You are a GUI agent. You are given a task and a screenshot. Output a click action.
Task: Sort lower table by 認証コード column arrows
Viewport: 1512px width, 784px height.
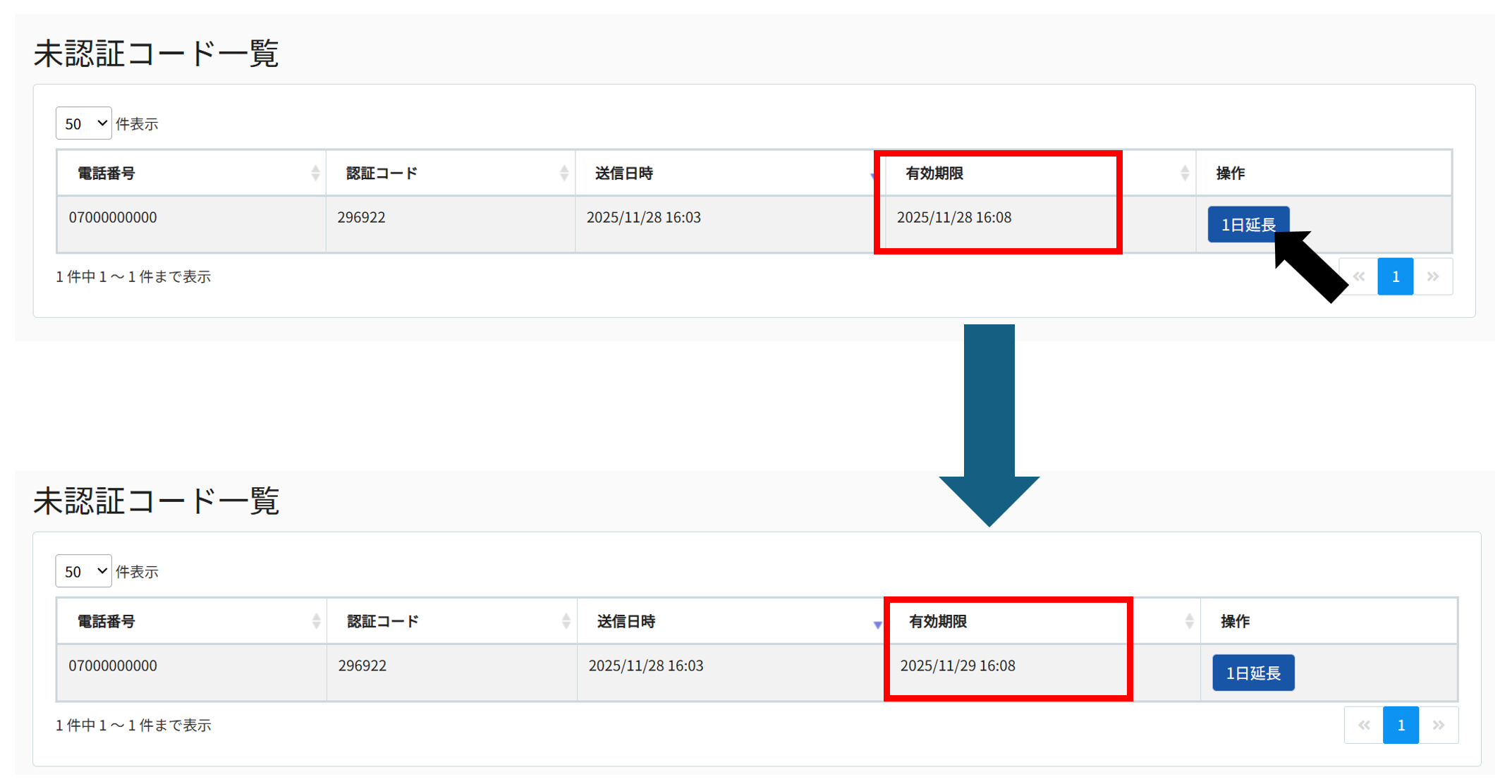(566, 621)
